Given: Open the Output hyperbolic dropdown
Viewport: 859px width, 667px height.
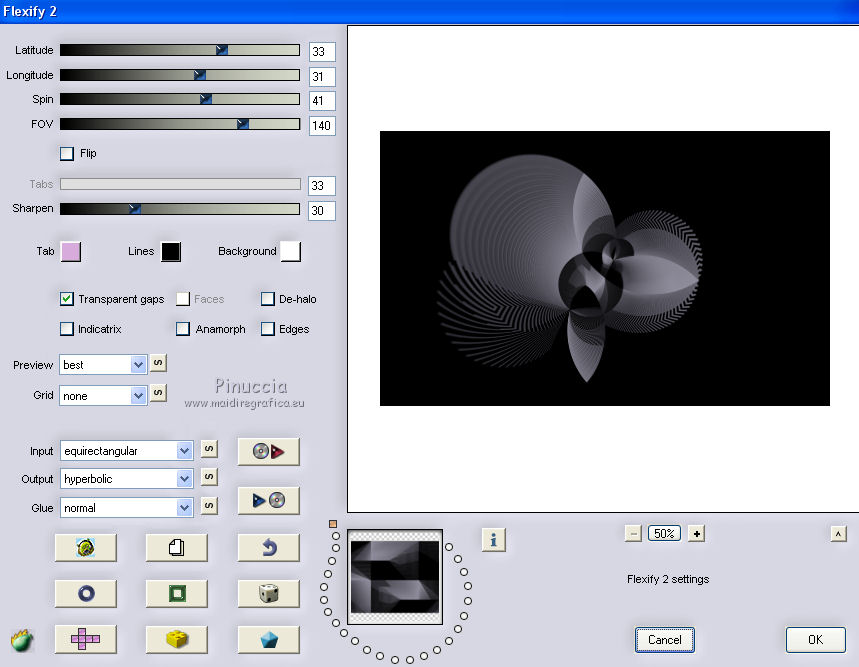Looking at the screenshot, I should pos(126,479).
